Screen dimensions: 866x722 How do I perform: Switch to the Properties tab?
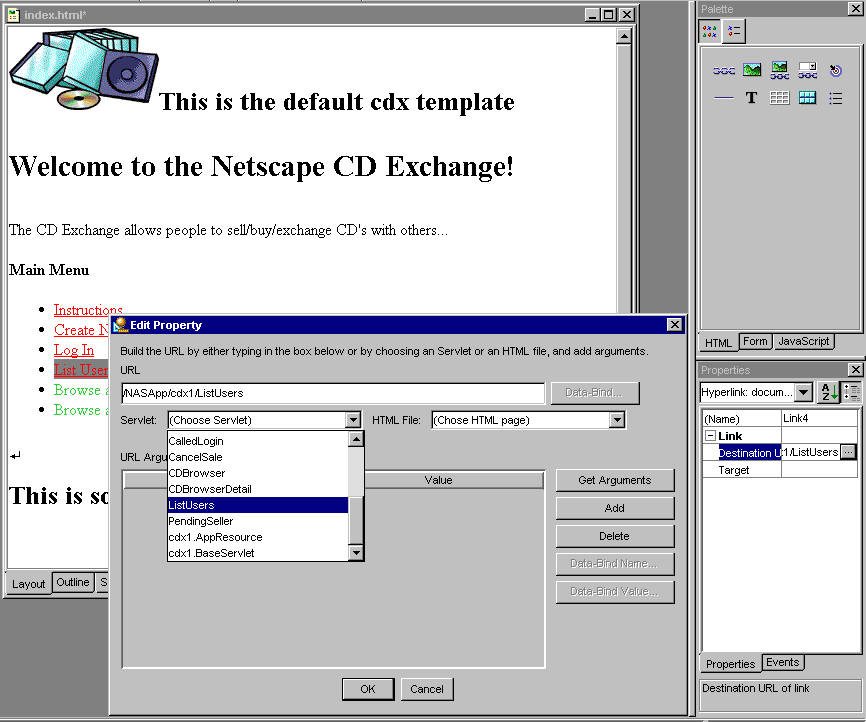tap(730, 663)
